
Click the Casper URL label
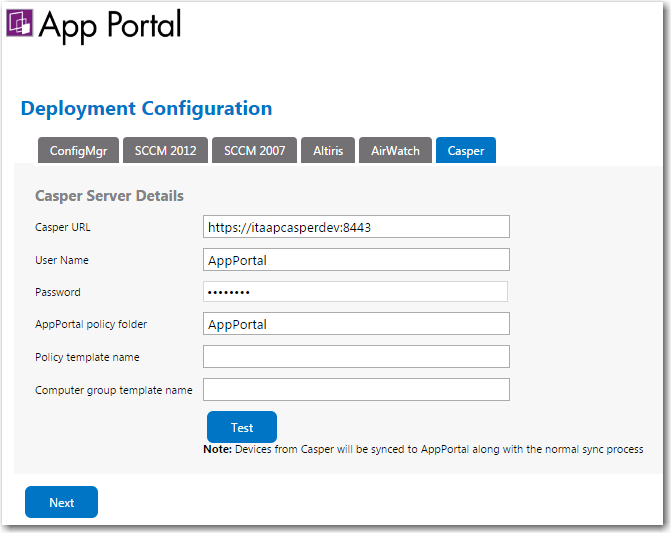click(63, 227)
